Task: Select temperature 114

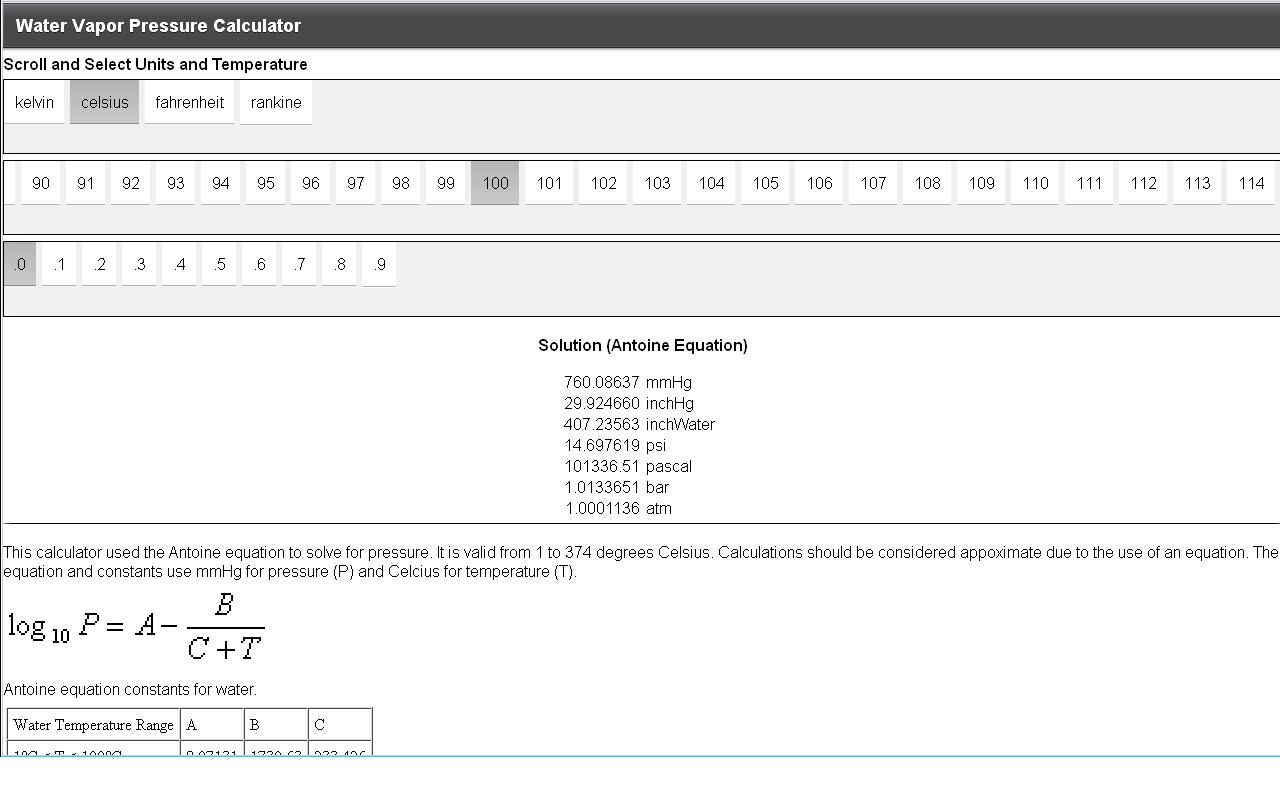Action: (1251, 183)
